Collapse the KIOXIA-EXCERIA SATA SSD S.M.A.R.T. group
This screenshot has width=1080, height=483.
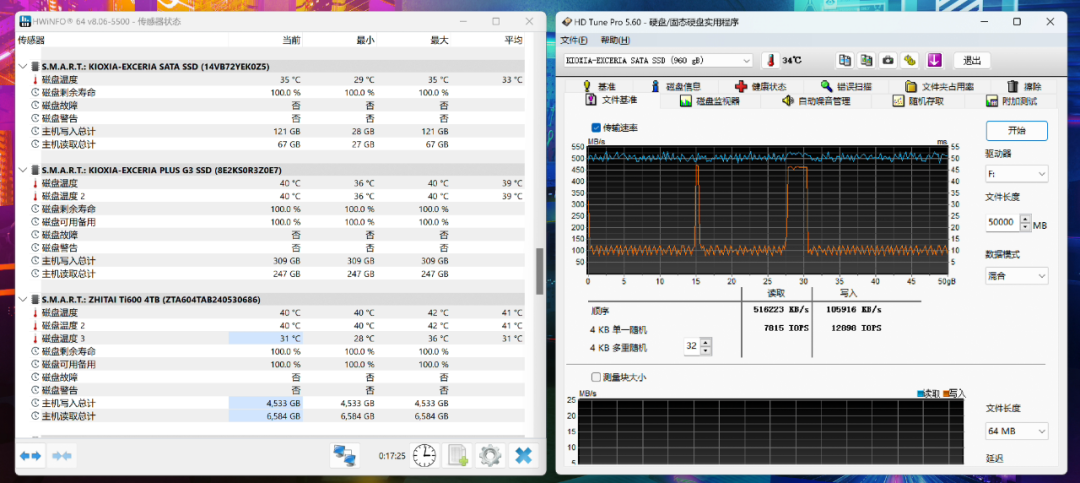(23, 67)
